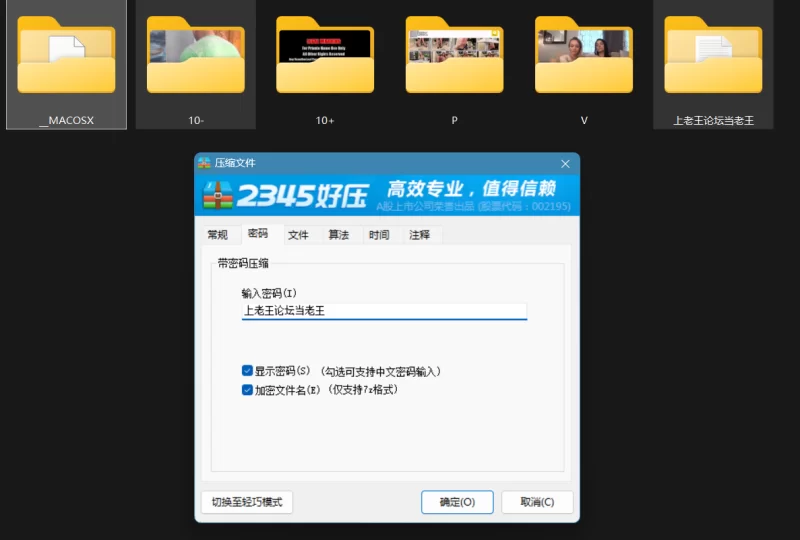The image size is (800, 540).
Task: Click the __MACOSX folder name label
Action: tap(67, 120)
